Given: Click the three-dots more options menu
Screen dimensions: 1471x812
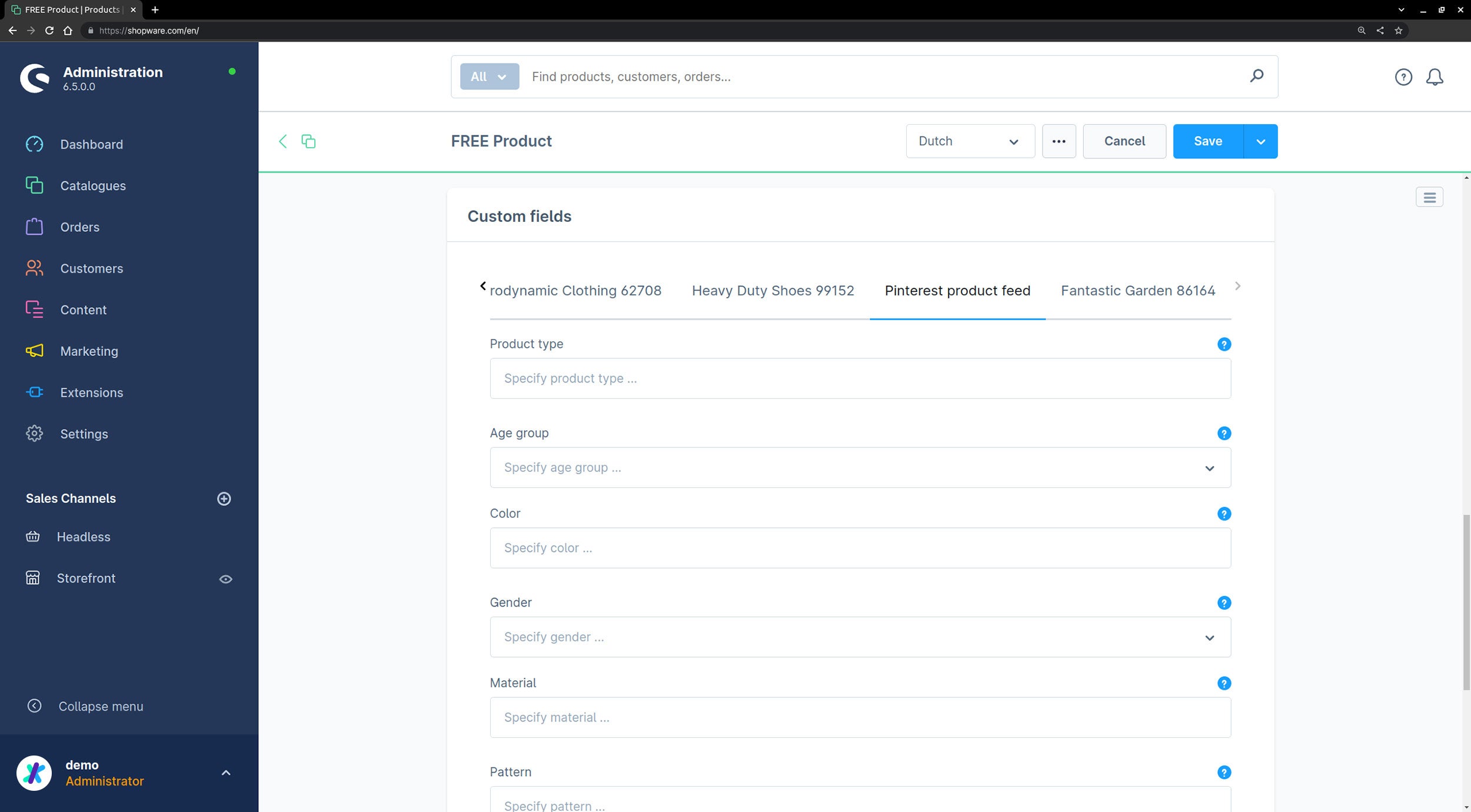Looking at the screenshot, I should coord(1059,141).
